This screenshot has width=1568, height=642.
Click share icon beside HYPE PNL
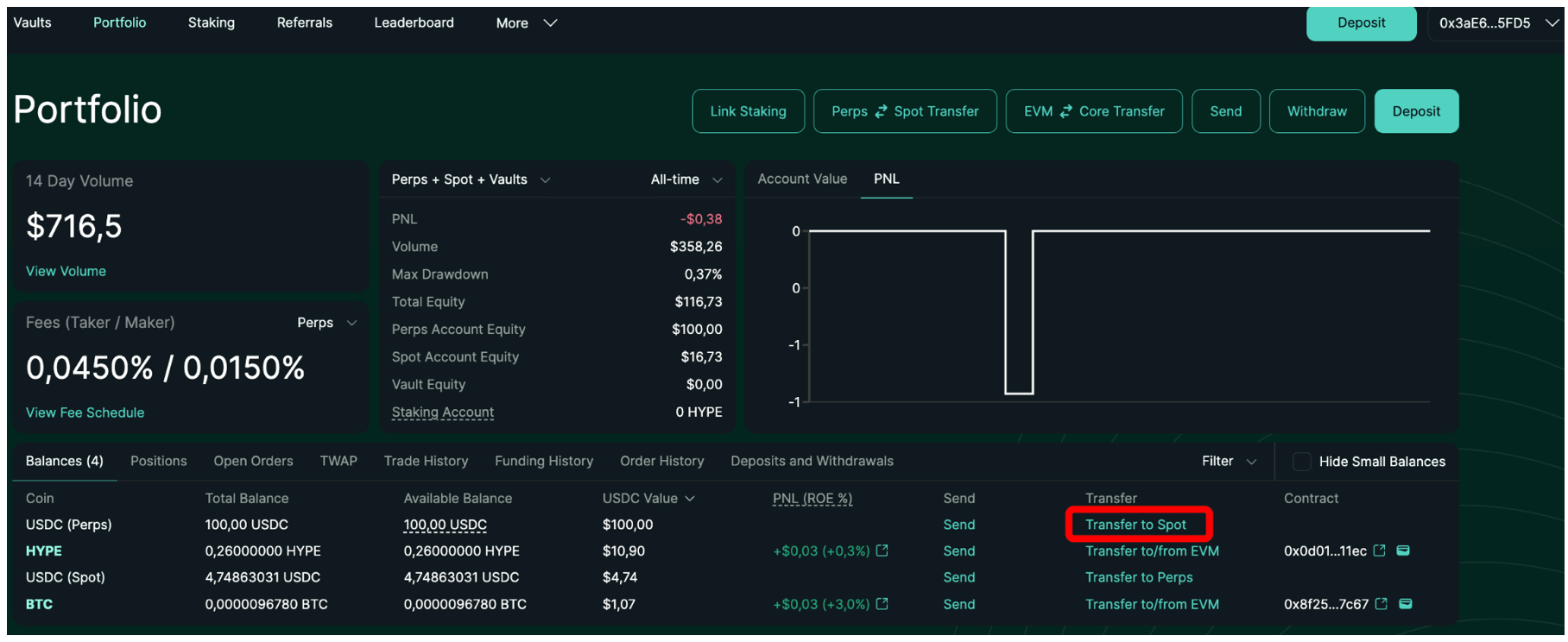(x=882, y=551)
